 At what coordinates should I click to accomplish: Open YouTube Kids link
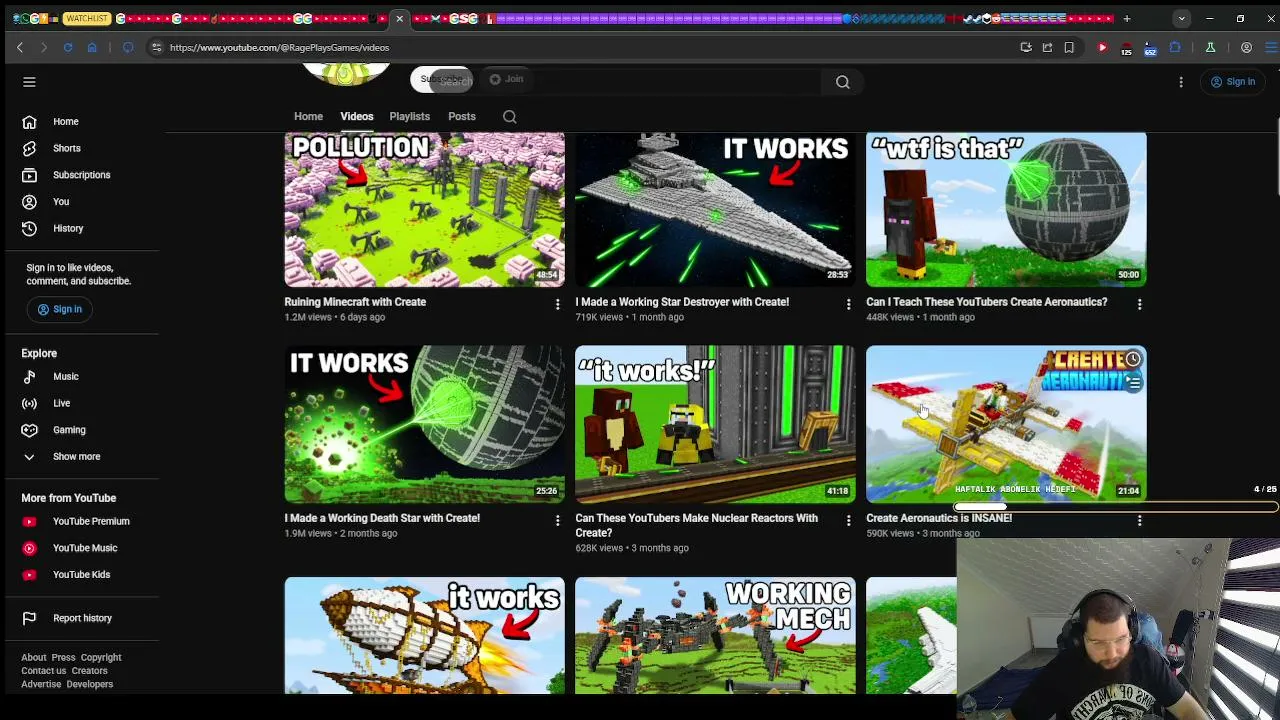click(x=81, y=575)
